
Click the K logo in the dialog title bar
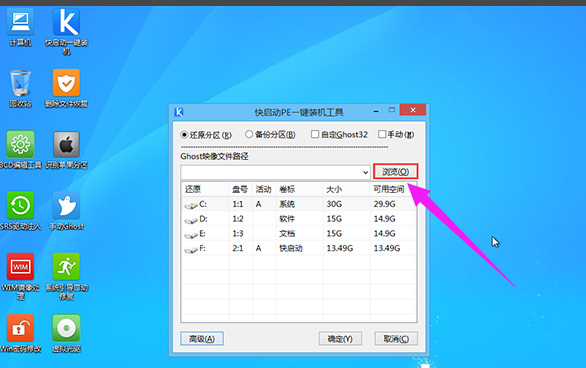tap(179, 112)
